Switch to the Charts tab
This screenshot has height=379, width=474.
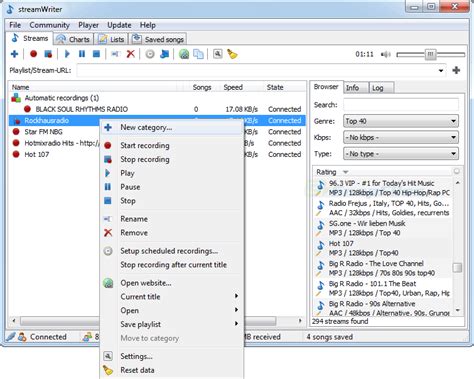(x=73, y=39)
